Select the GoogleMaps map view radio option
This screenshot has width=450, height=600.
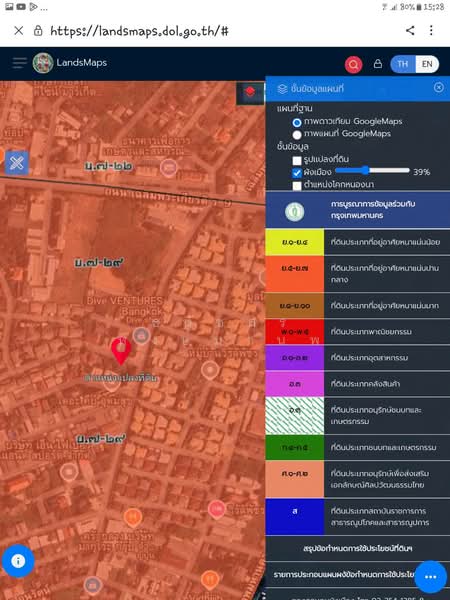pyautogui.click(x=297, y=135)
